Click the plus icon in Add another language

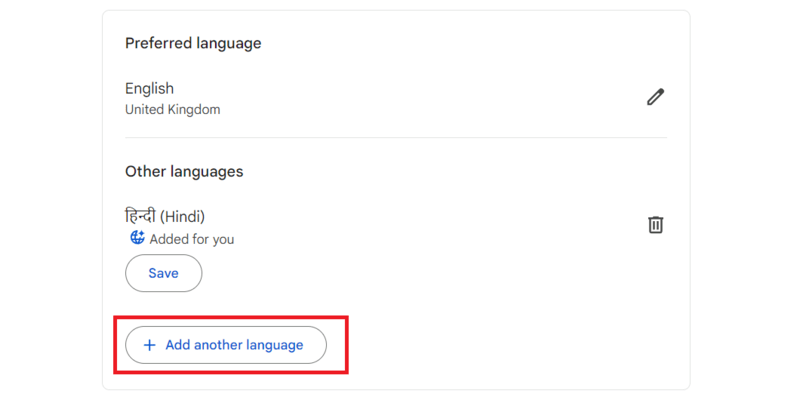150,345
